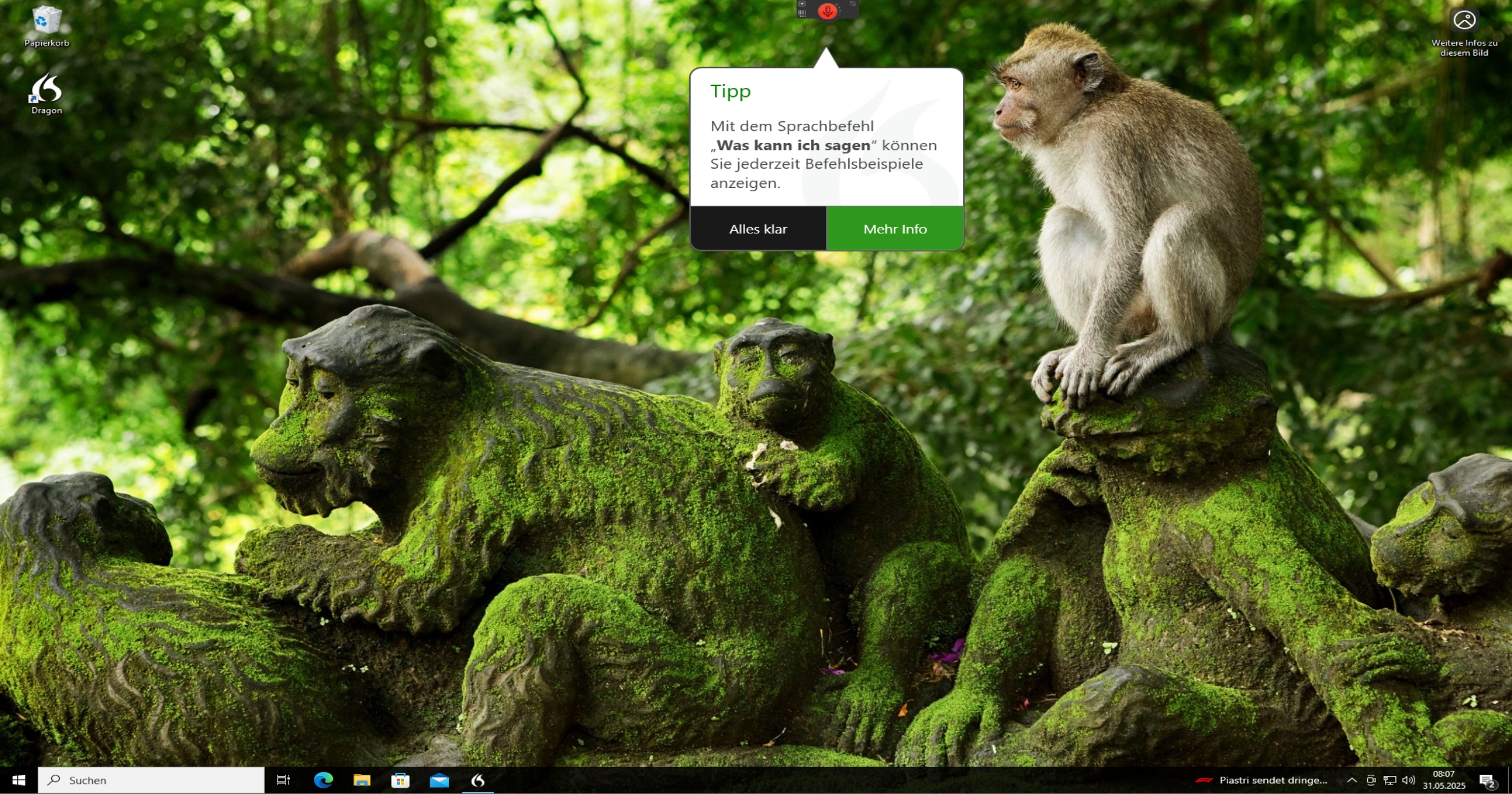Open the DragonBar grid menu icon

click(802, 13)
